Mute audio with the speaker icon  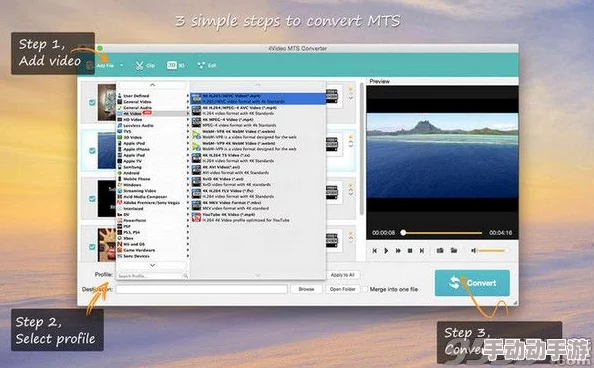click(x=474, y=251)
